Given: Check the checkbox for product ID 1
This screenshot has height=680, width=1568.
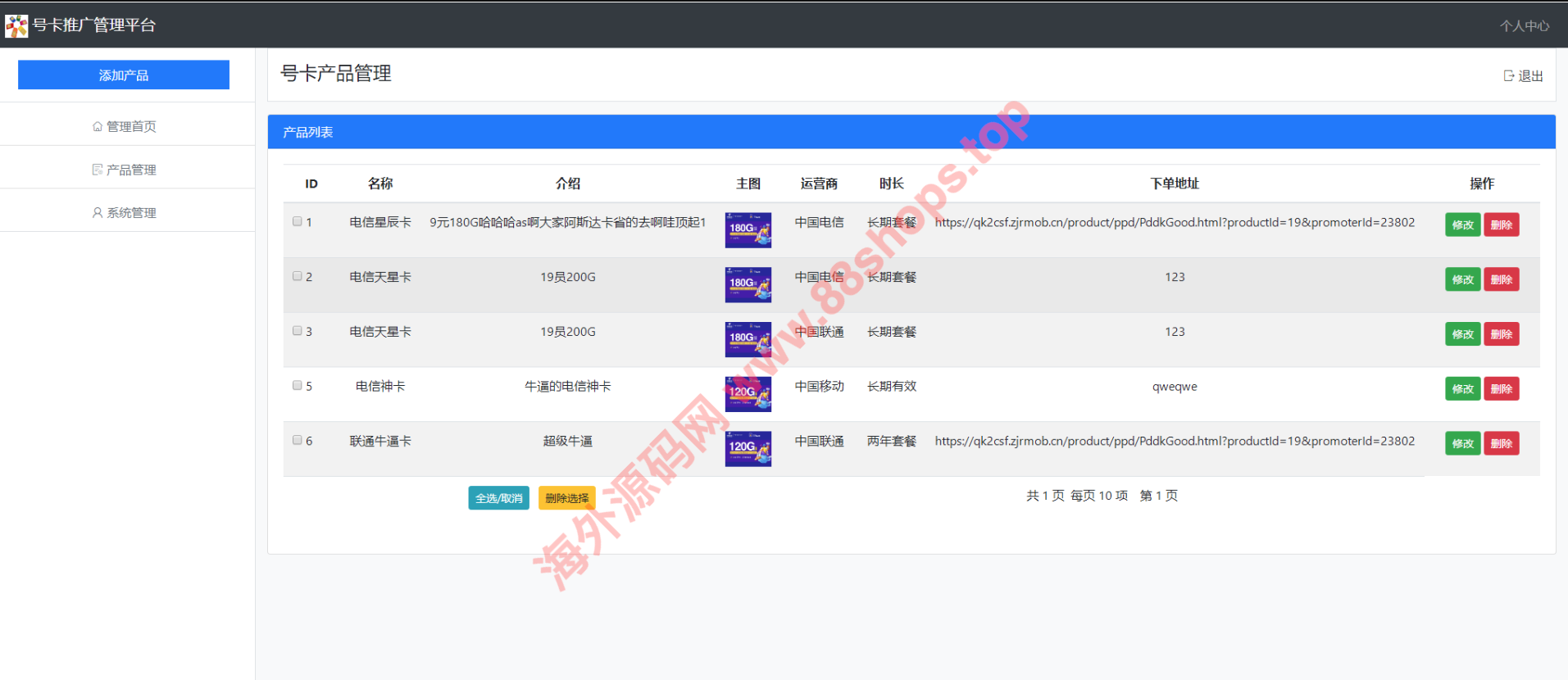Looking at the screenshot, I should coord(298,221).
